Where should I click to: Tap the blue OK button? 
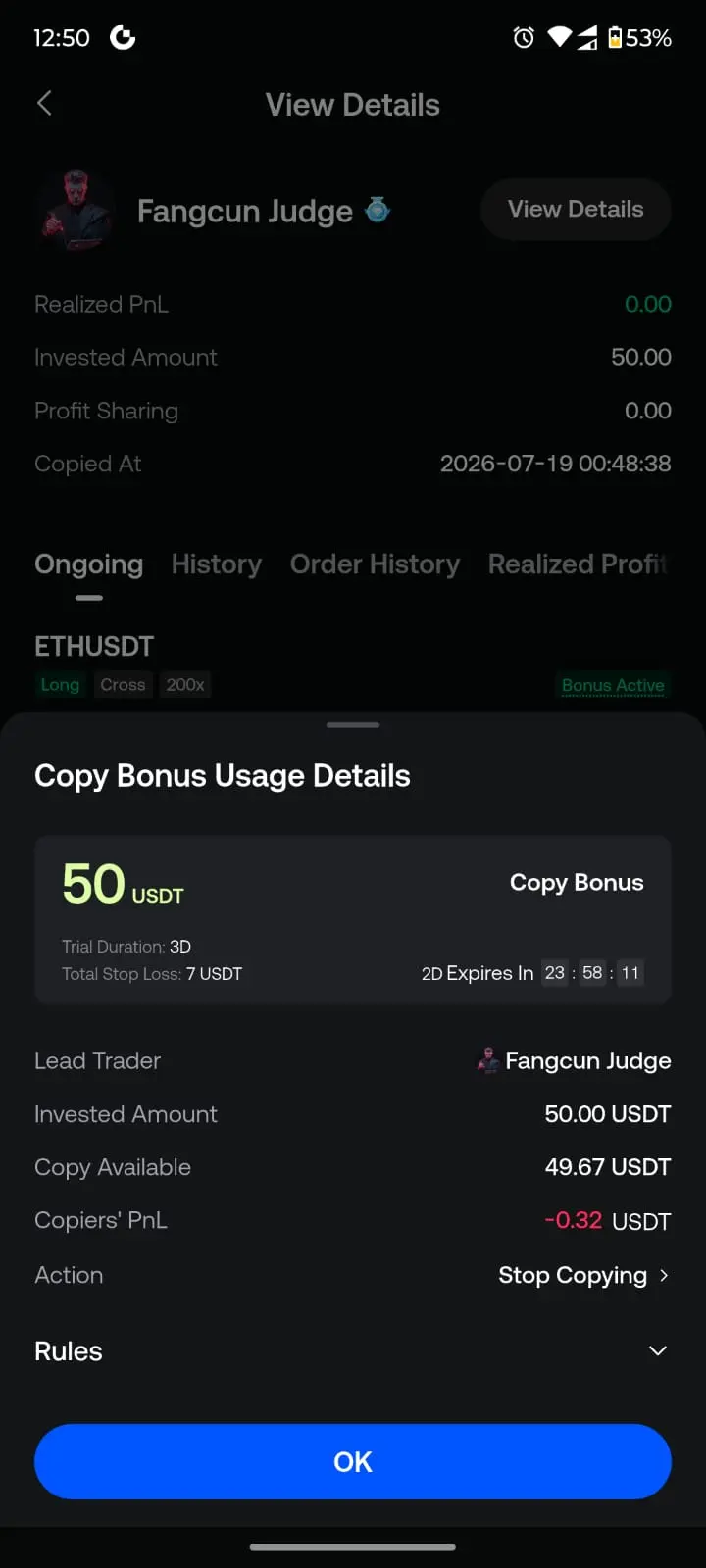click(353, 1461)
